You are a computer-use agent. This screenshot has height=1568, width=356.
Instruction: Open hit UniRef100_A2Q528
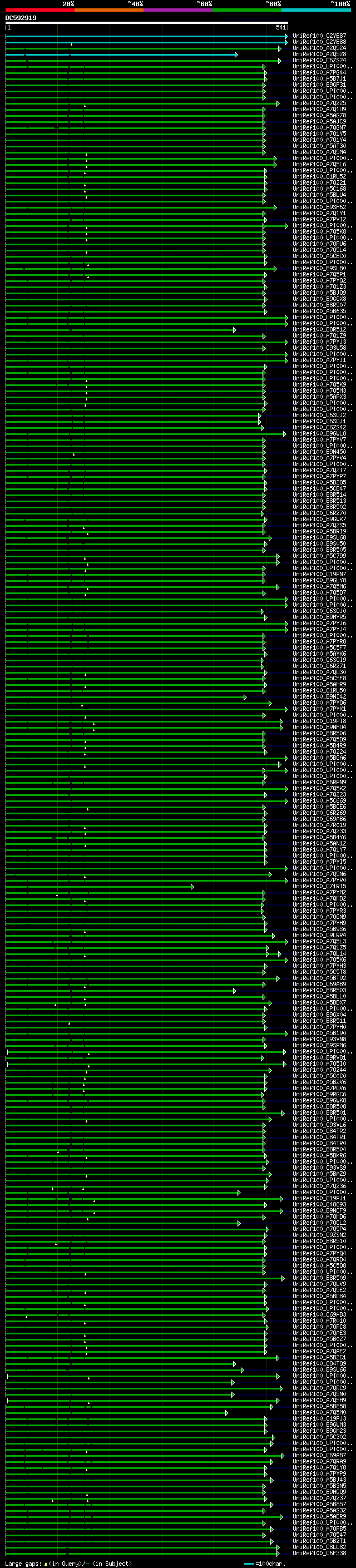click(x=319, y=54)
